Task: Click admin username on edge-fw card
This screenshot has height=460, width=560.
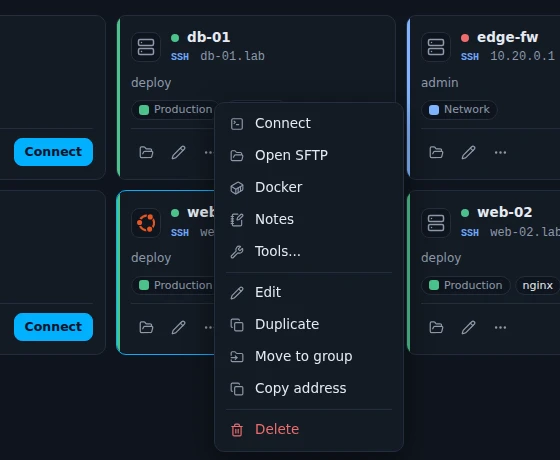Action: point(440,83)
